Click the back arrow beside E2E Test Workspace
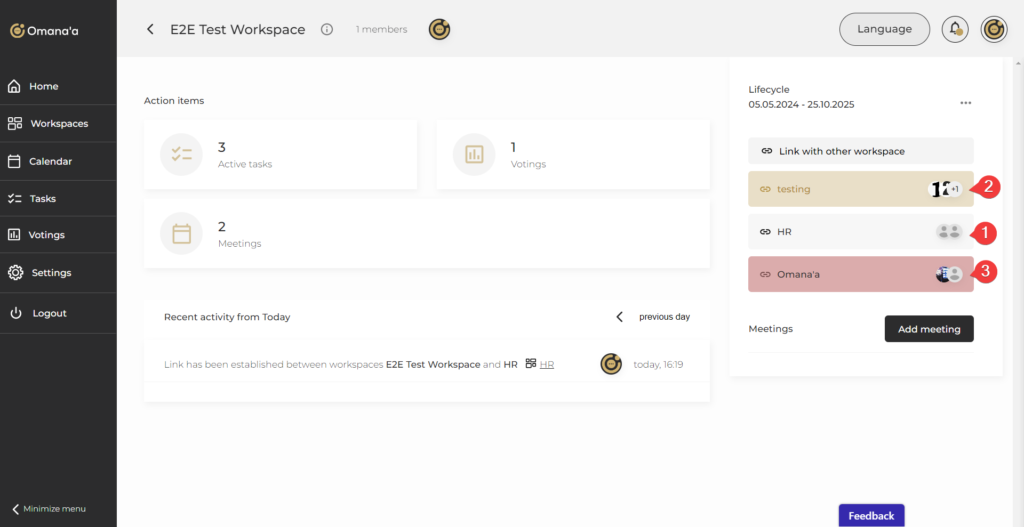This screenshot has width=1024, height=527. 150,30
